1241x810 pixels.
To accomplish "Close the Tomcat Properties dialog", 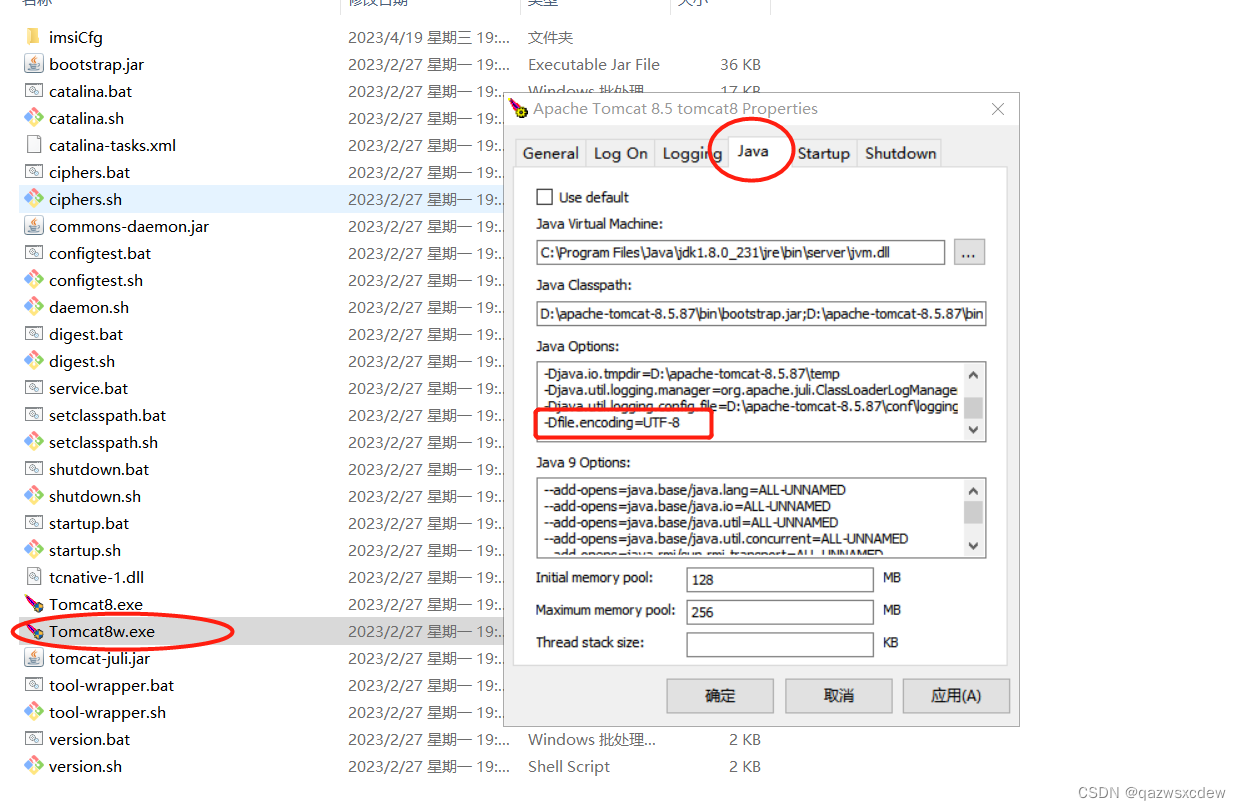I will pyautogui.click(x=997, y=109).
